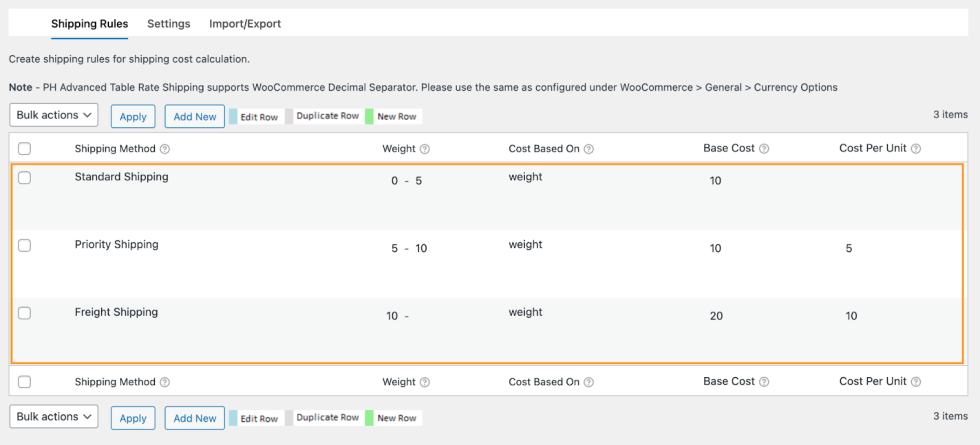Click the help icon beside bottom Shipping Method header
The image size is (980, 445).
pos(165,382)
